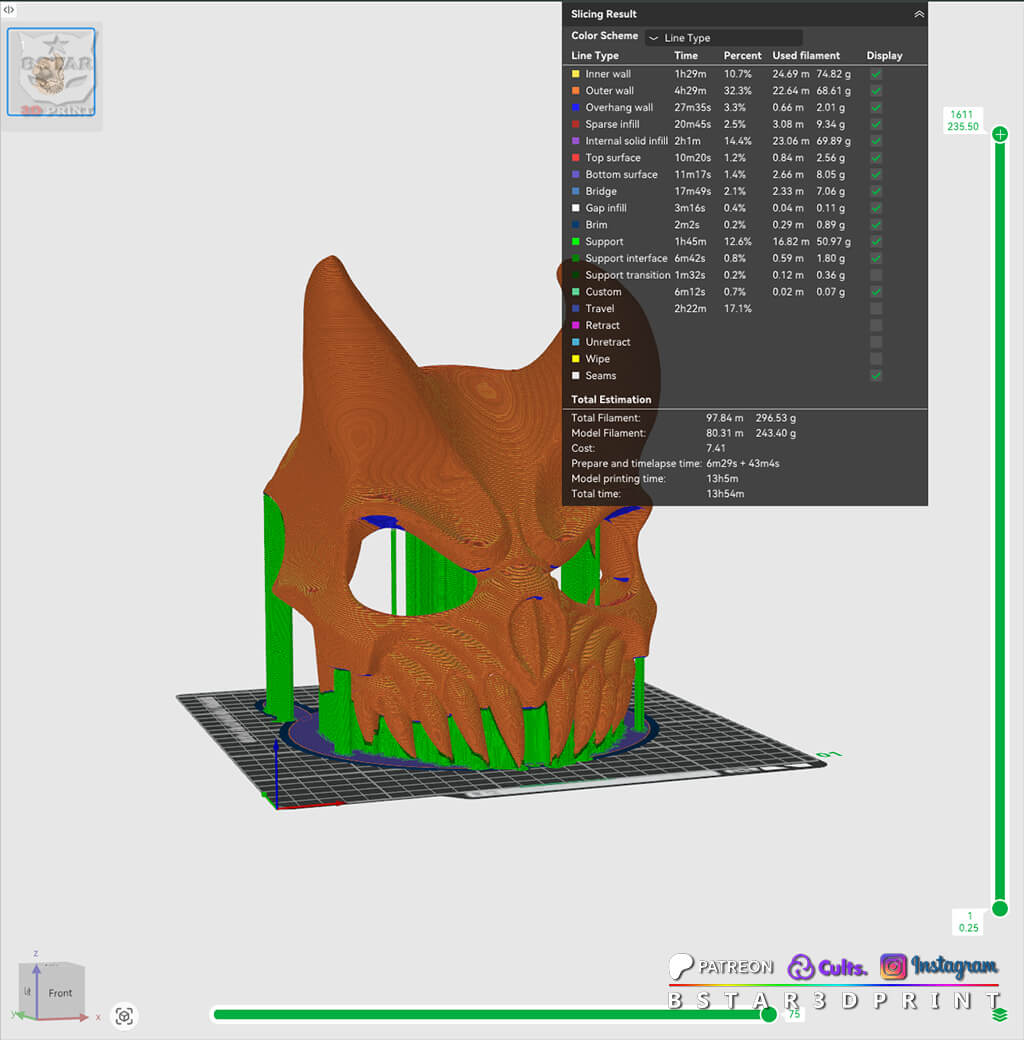Toggle Internal solid infill display checkbox

pyautogui.click(x=876, y=141)
